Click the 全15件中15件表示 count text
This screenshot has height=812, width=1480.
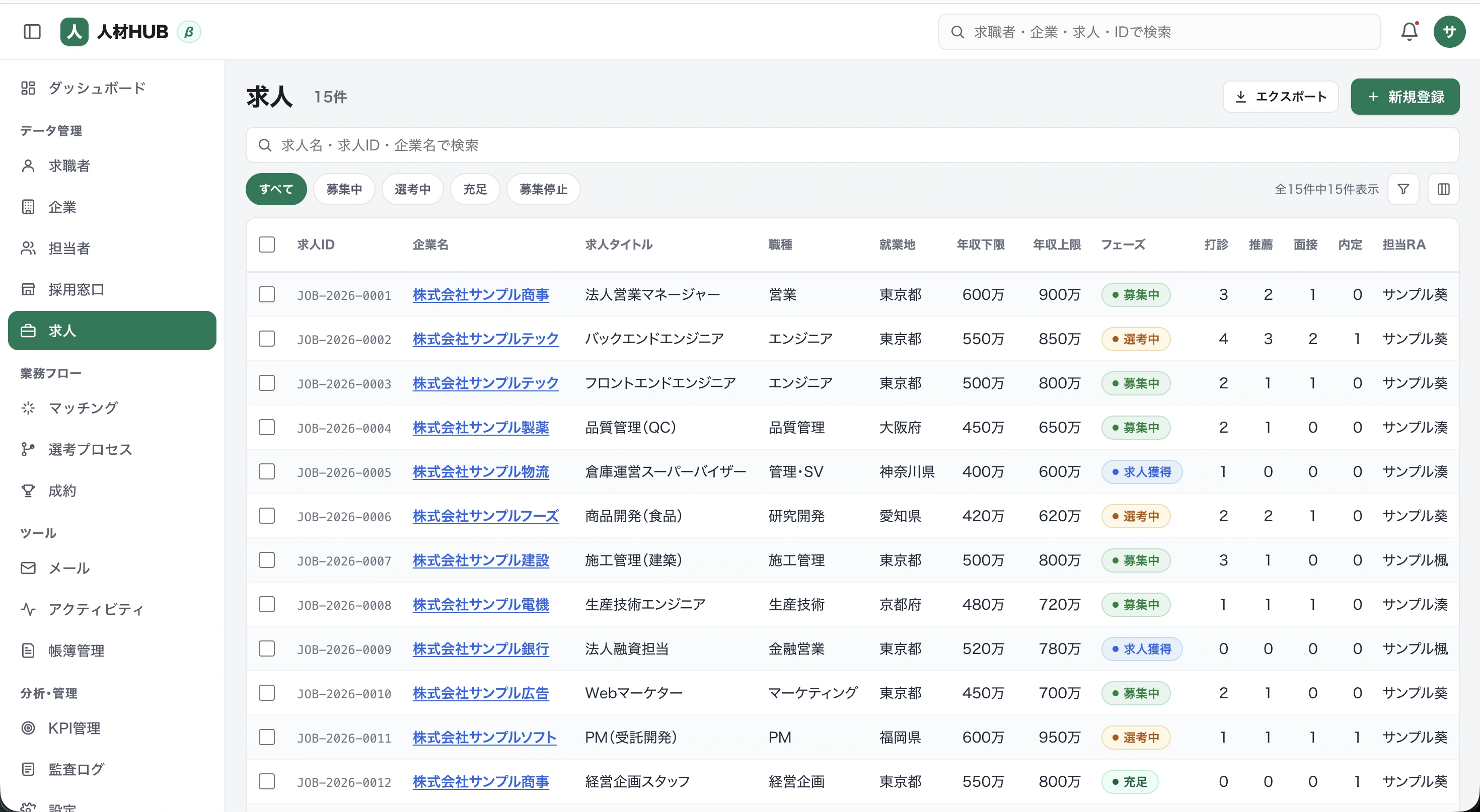point(1326,189)
